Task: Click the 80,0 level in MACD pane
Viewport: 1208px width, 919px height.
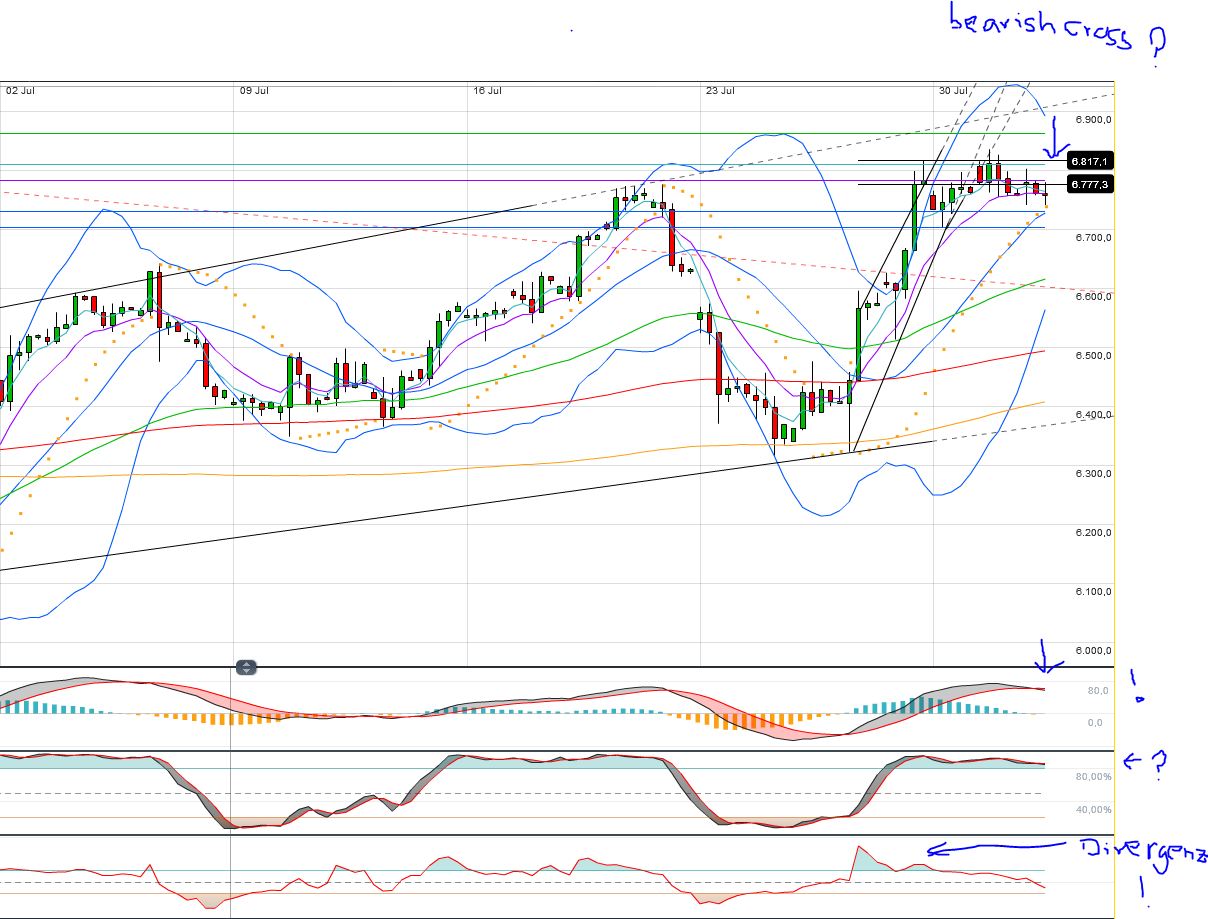Action: (1098, 691)
